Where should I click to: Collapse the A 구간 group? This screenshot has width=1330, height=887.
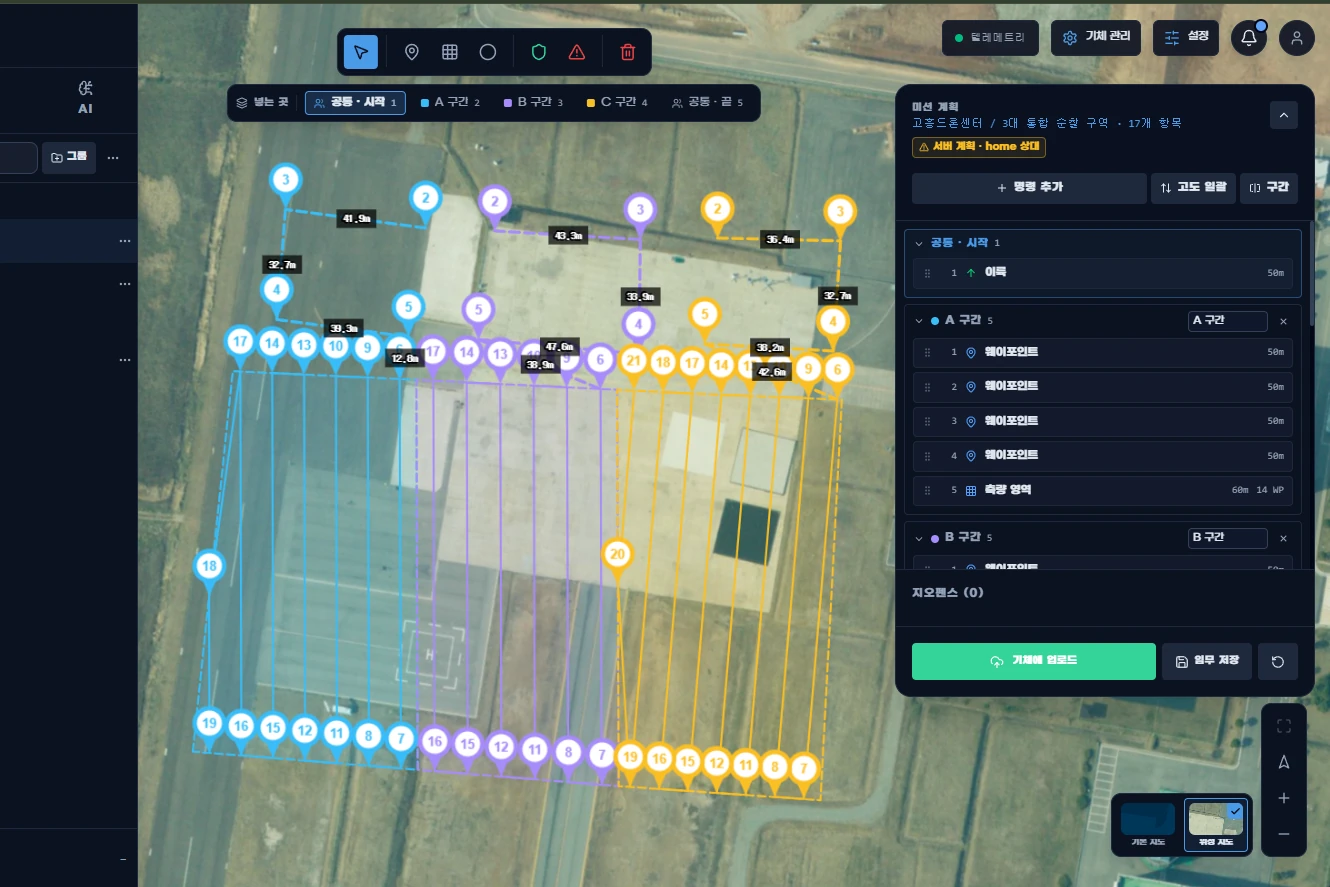tap(919, 321)
